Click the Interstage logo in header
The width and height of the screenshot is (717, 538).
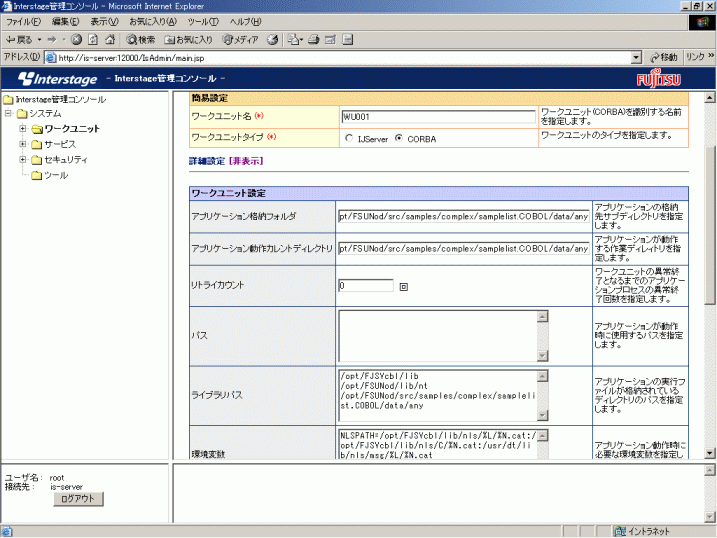58,79
